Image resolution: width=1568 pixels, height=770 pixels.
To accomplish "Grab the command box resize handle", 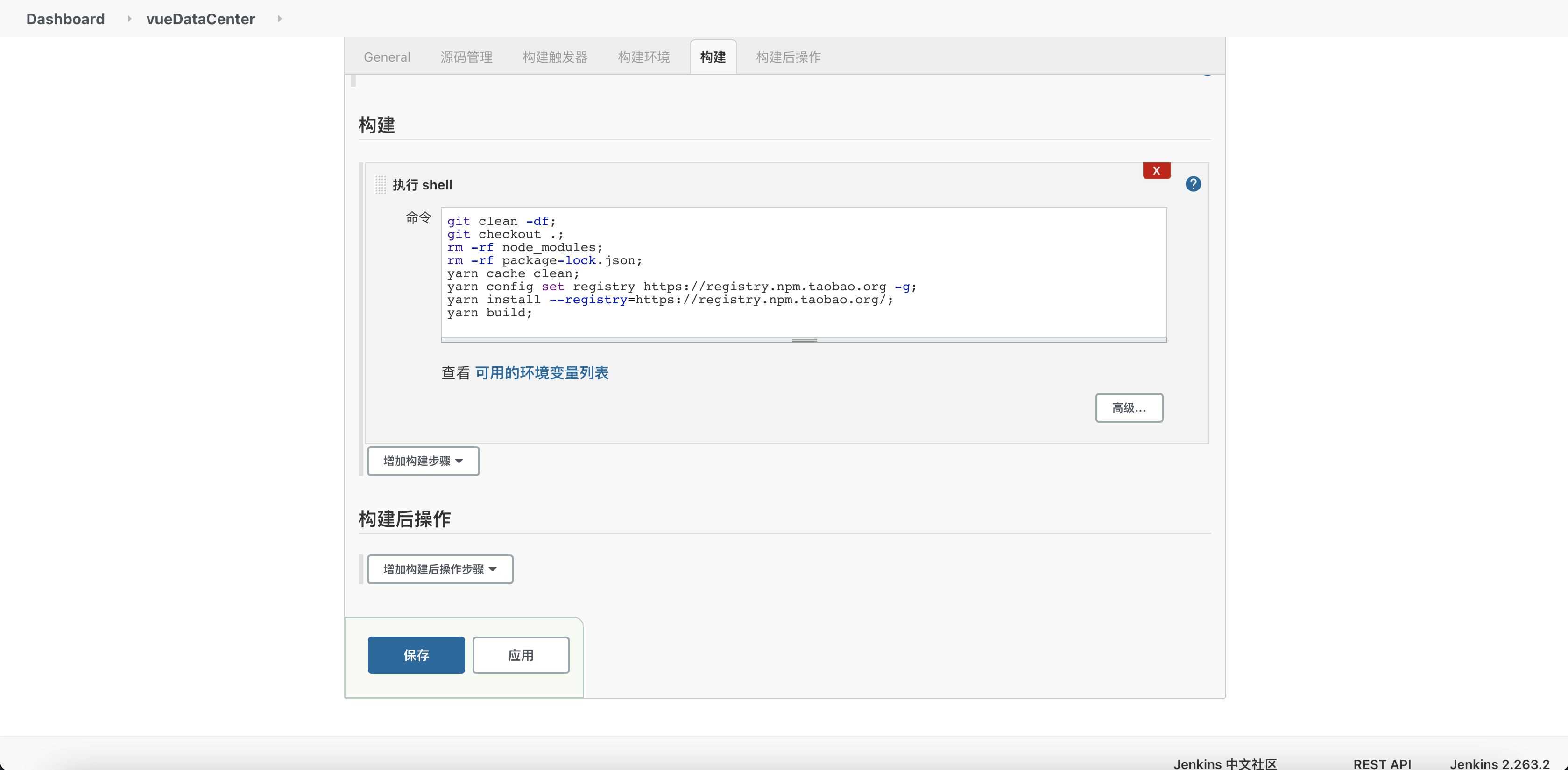I will tap(804, 340).
